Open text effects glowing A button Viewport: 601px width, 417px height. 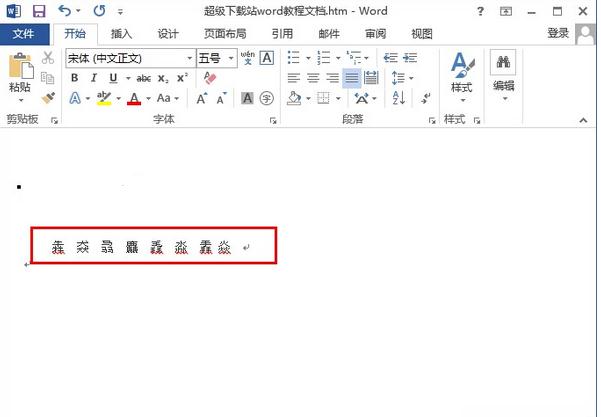[75, 99]
